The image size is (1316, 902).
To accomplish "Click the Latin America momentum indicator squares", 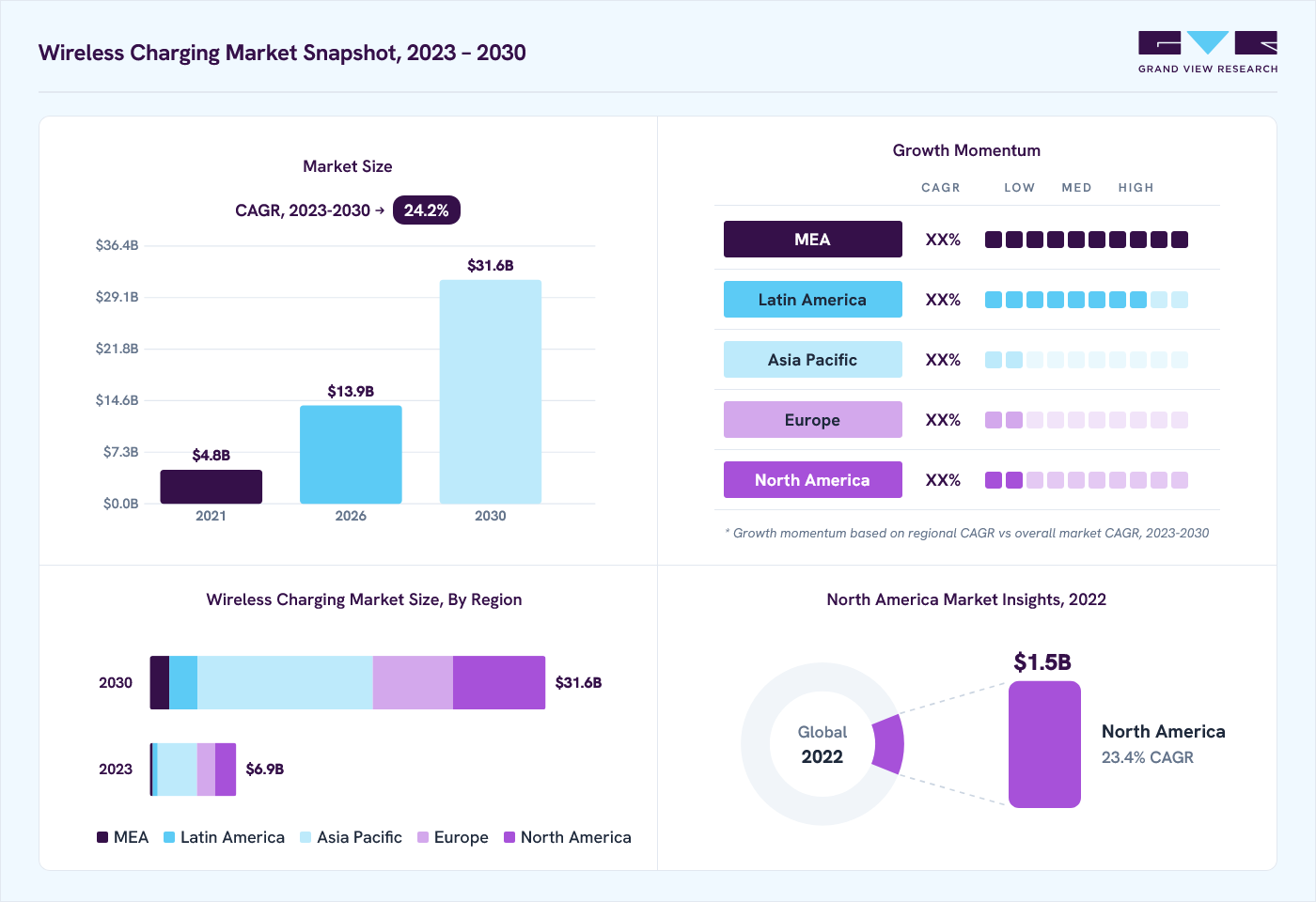I will (x=1087, y=300).
